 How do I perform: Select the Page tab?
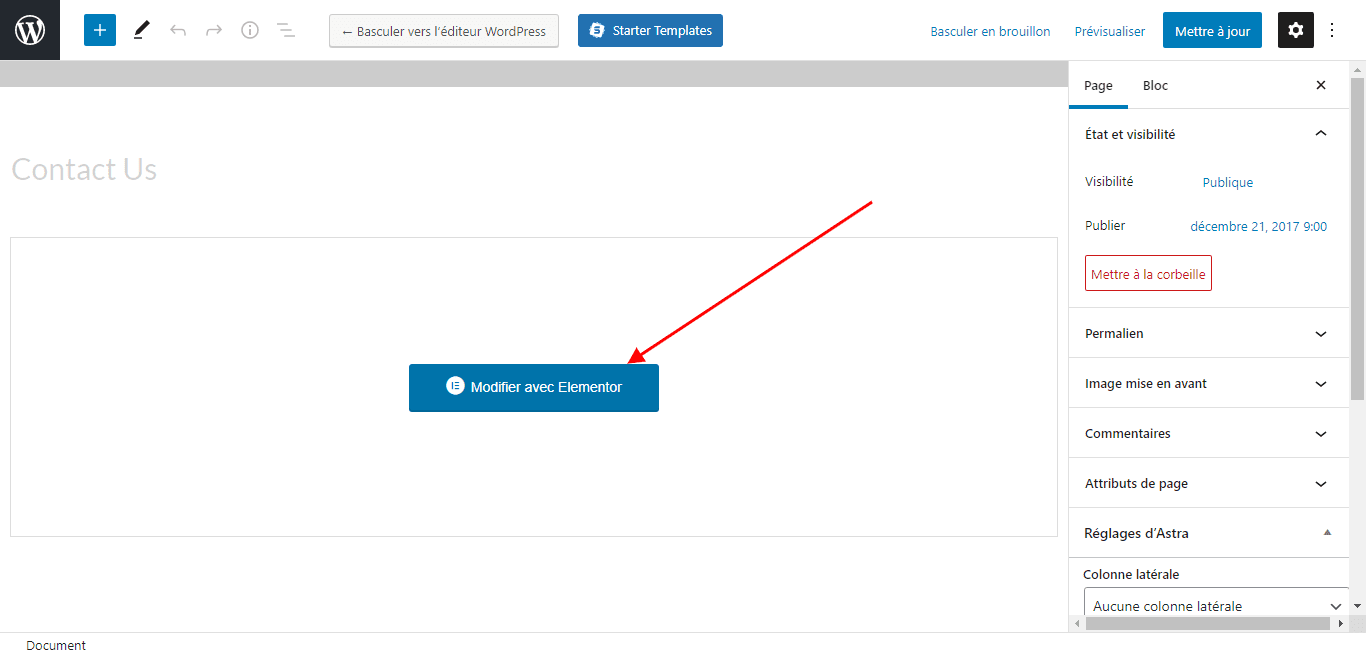point(1098,85)
